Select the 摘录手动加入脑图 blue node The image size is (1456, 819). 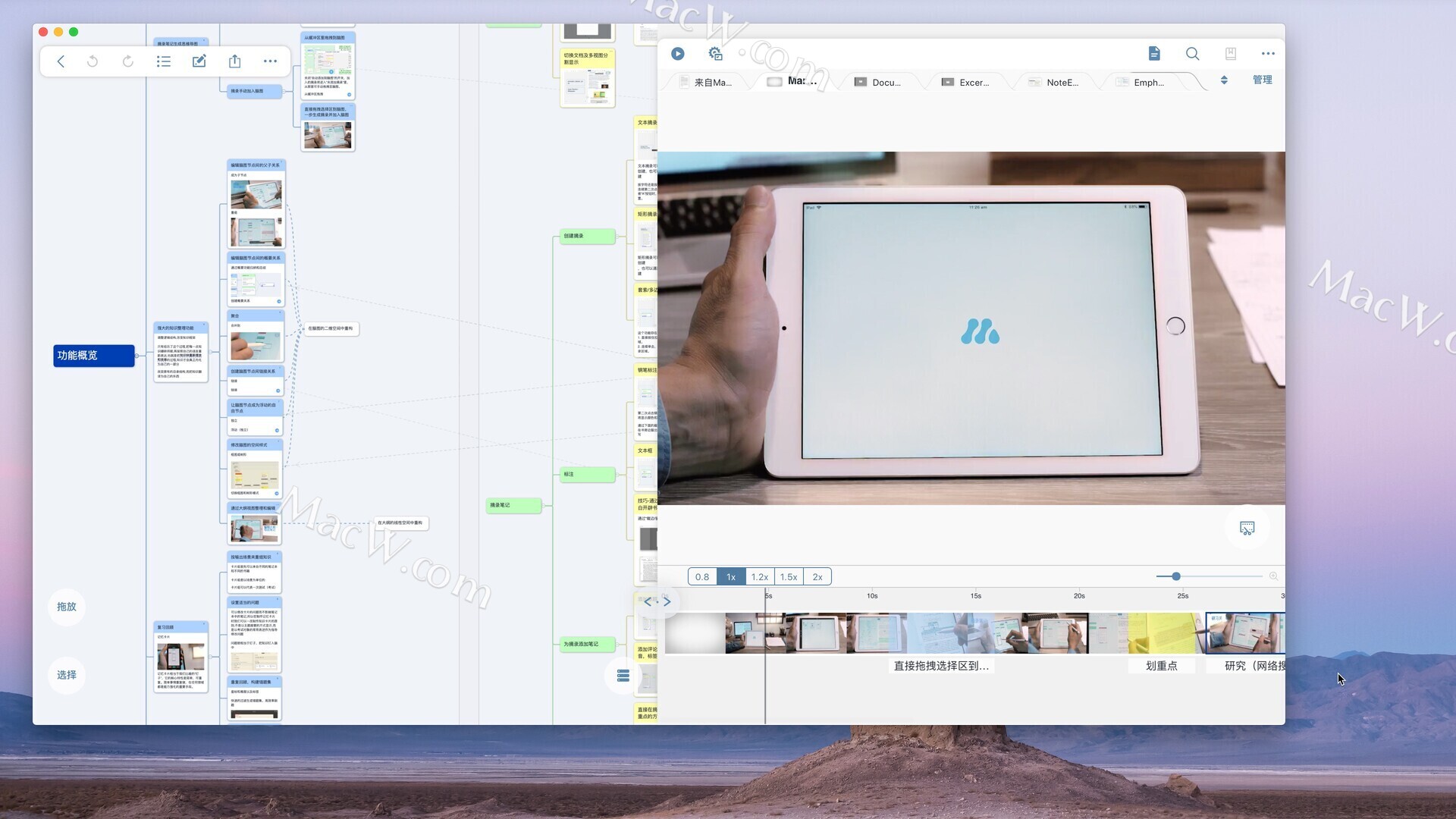255,91
